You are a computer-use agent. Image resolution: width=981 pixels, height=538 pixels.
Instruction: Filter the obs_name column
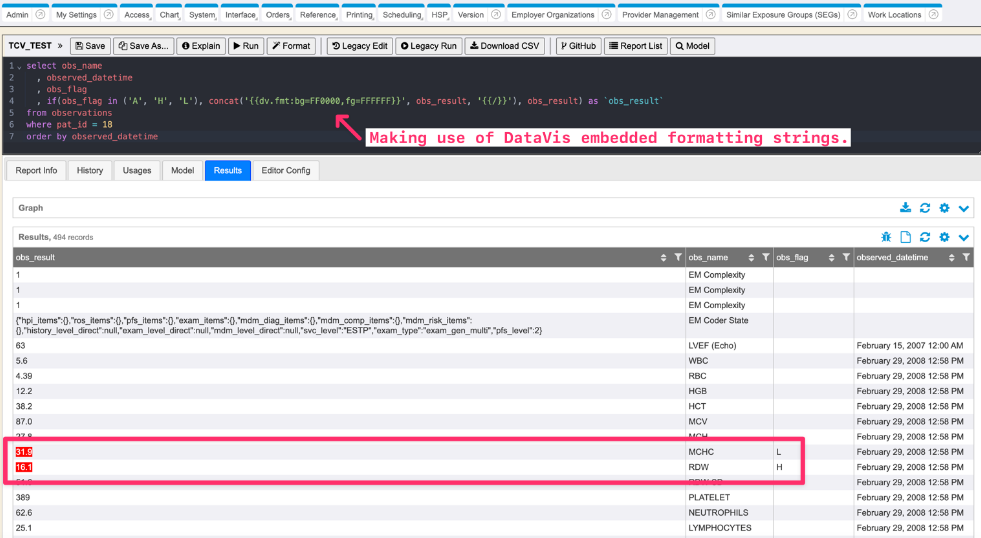[765, 258]
